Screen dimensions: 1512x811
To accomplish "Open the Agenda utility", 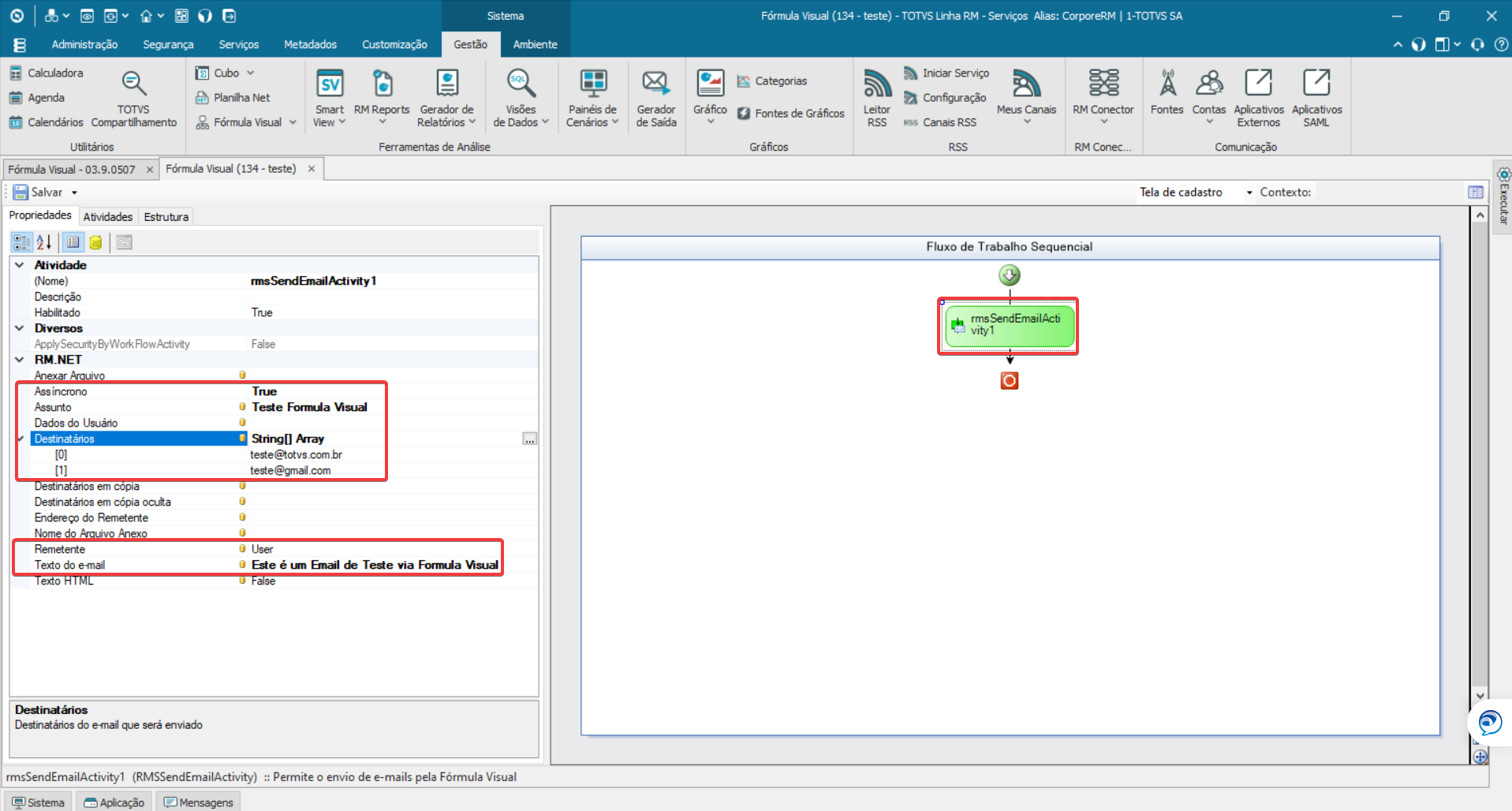I will pyautogui.click(x=36, y=98).
